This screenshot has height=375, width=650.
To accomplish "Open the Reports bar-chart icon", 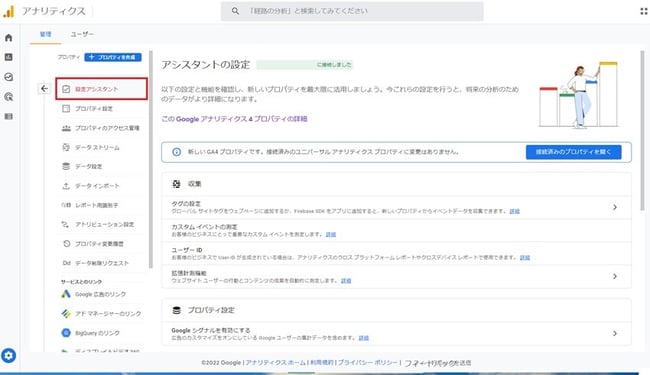I will [x=8, y=57].
